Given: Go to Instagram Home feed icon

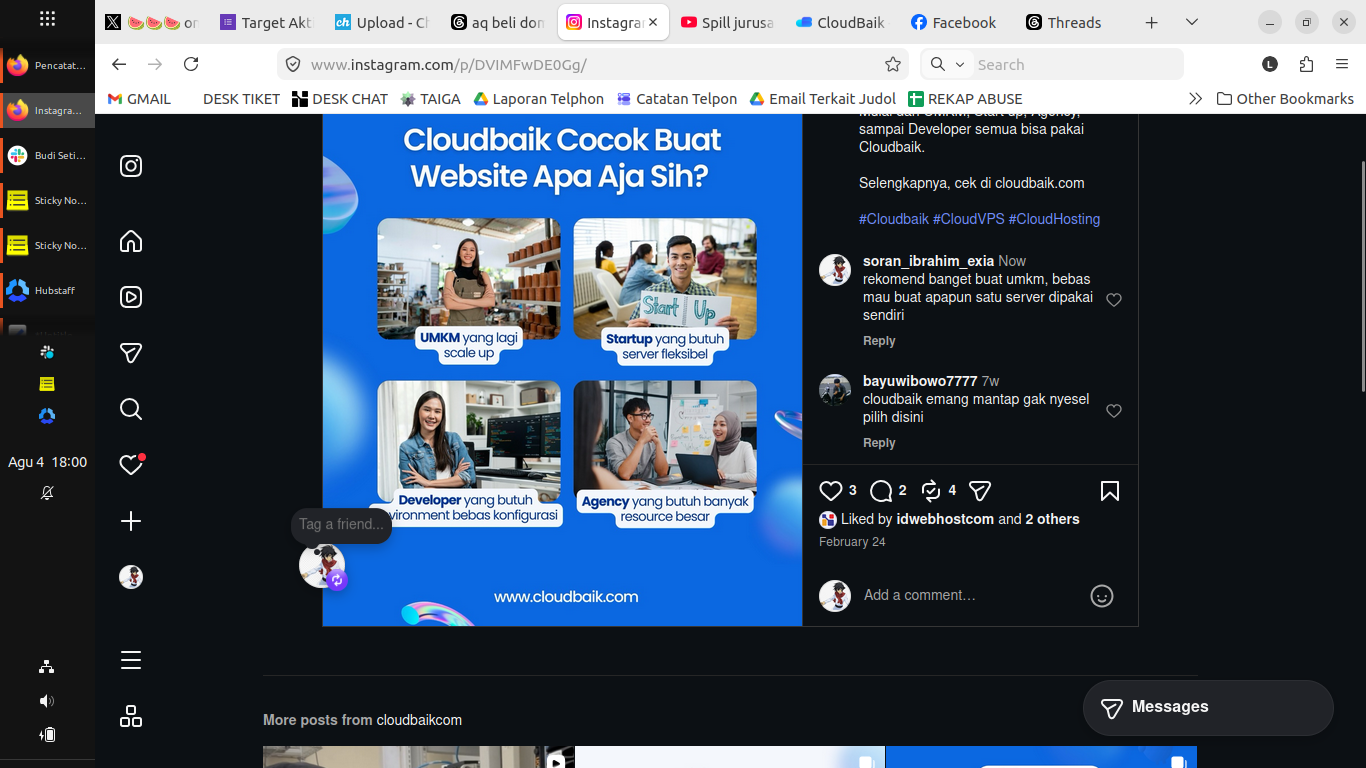Looking at the screenshot, I should click(x=131, y=241).
